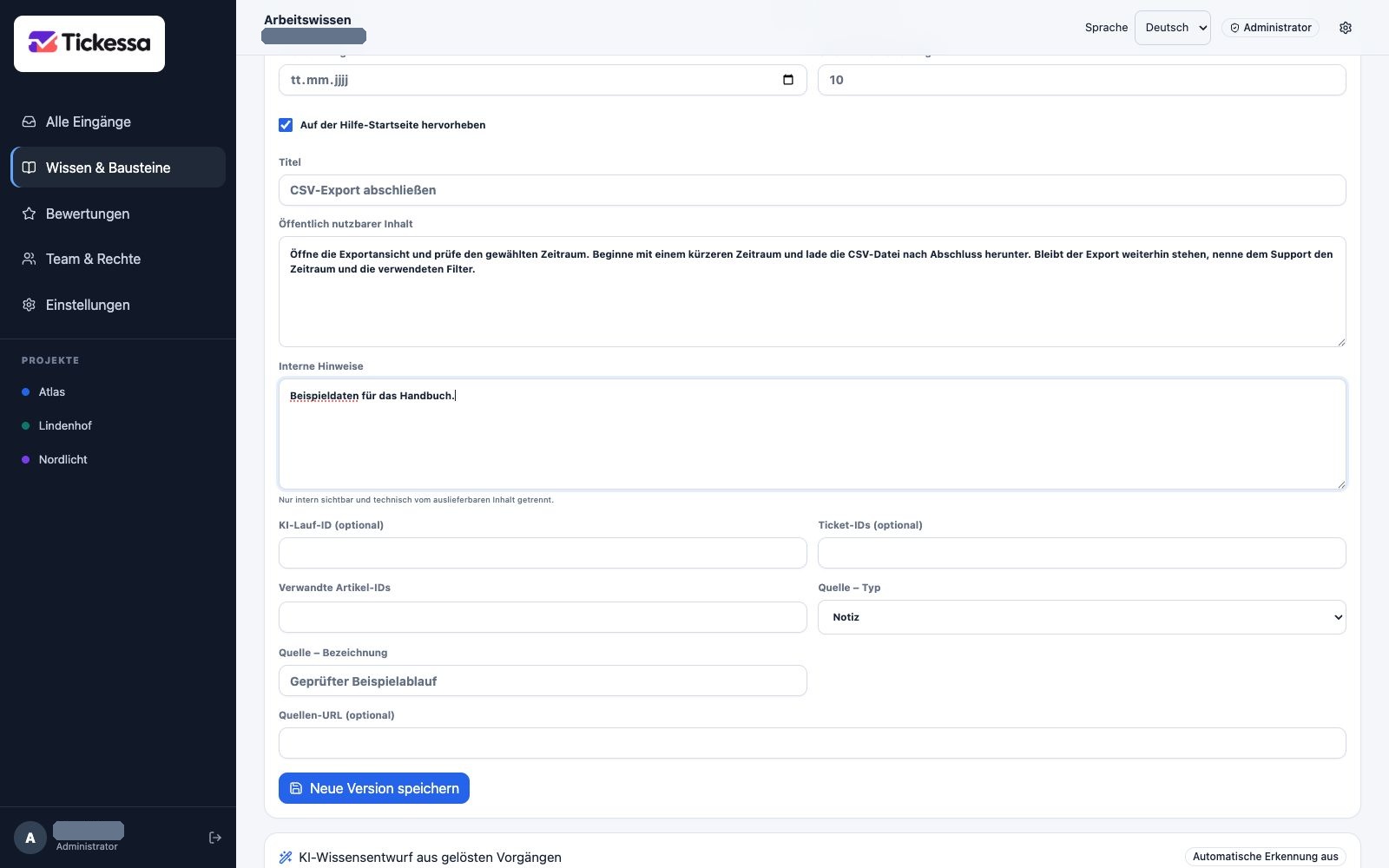Screen dimensions: 1389x868
Task: Click Neue Version speichern button
Action: point(374,788)
